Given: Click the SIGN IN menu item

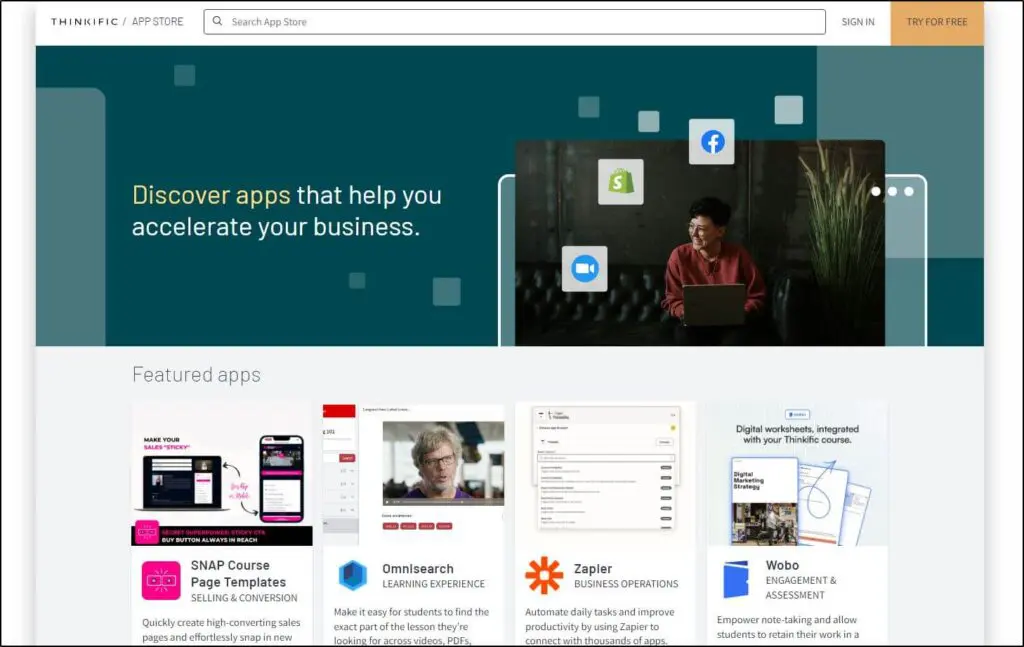Looking at the screenshot, I should (x=857, y=22).
